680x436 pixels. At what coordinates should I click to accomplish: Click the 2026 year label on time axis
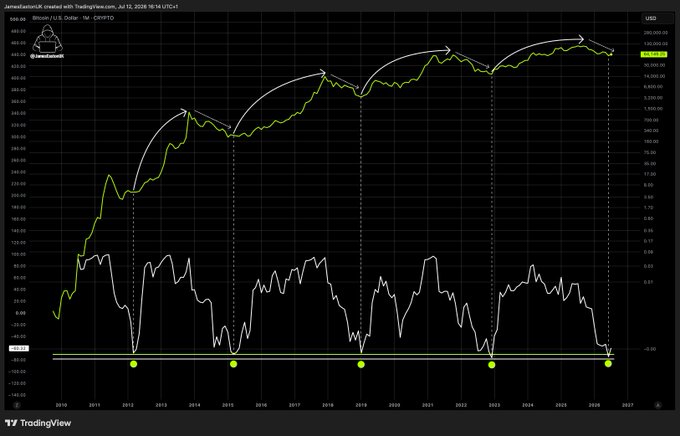[x=594, y=405]
